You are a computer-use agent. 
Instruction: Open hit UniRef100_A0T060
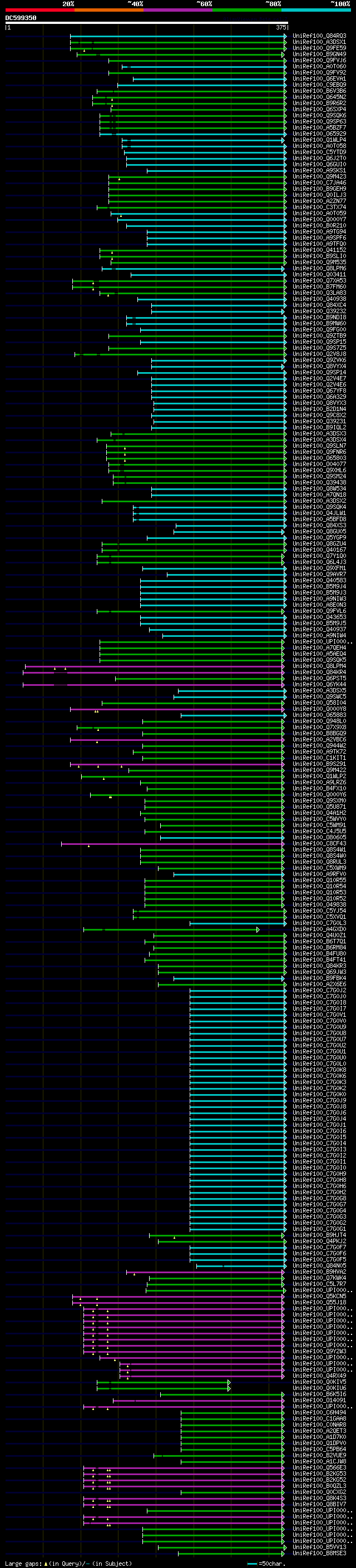[319, 66]
